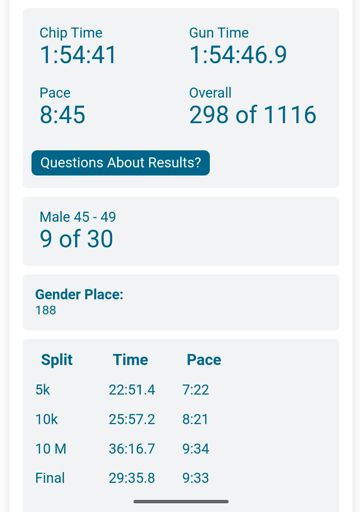Image resolution: width=362 pixels, height=512 pixels.
Task: Click the Gender Place heading
Action: (79, 294)
